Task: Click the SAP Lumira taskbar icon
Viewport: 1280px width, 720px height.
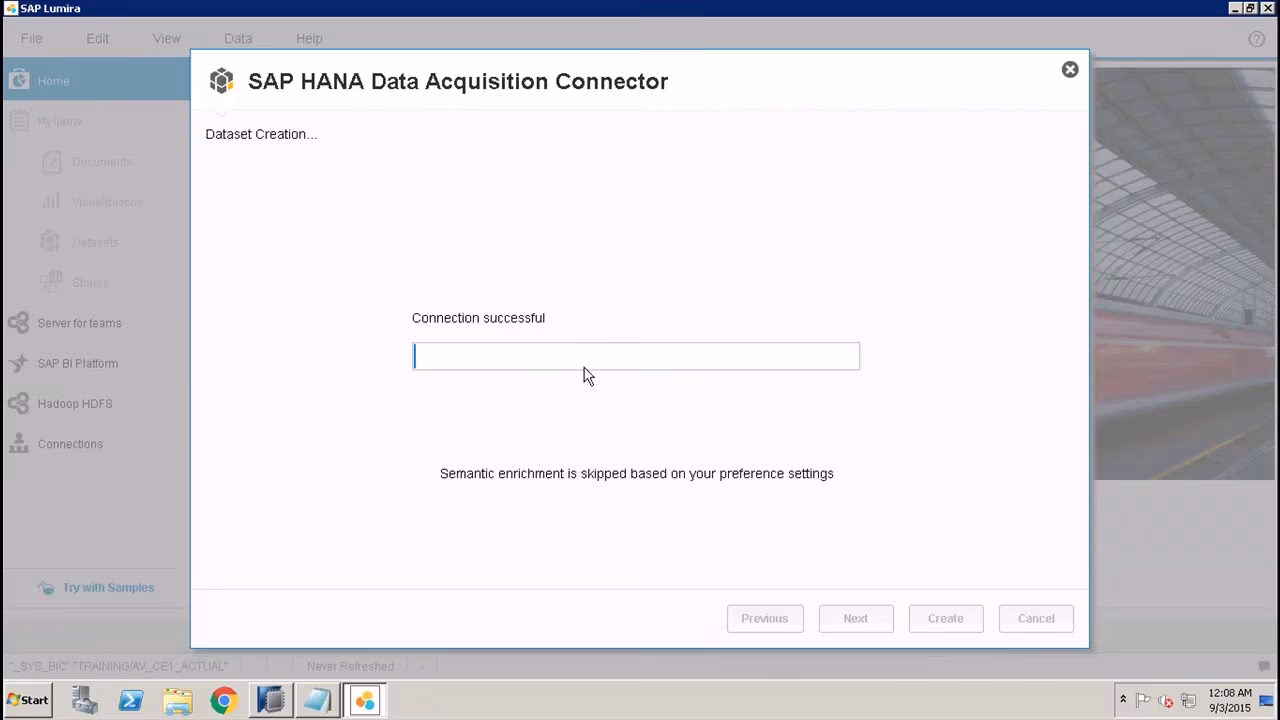Action: pyautogui.click(x=364, y=700)
